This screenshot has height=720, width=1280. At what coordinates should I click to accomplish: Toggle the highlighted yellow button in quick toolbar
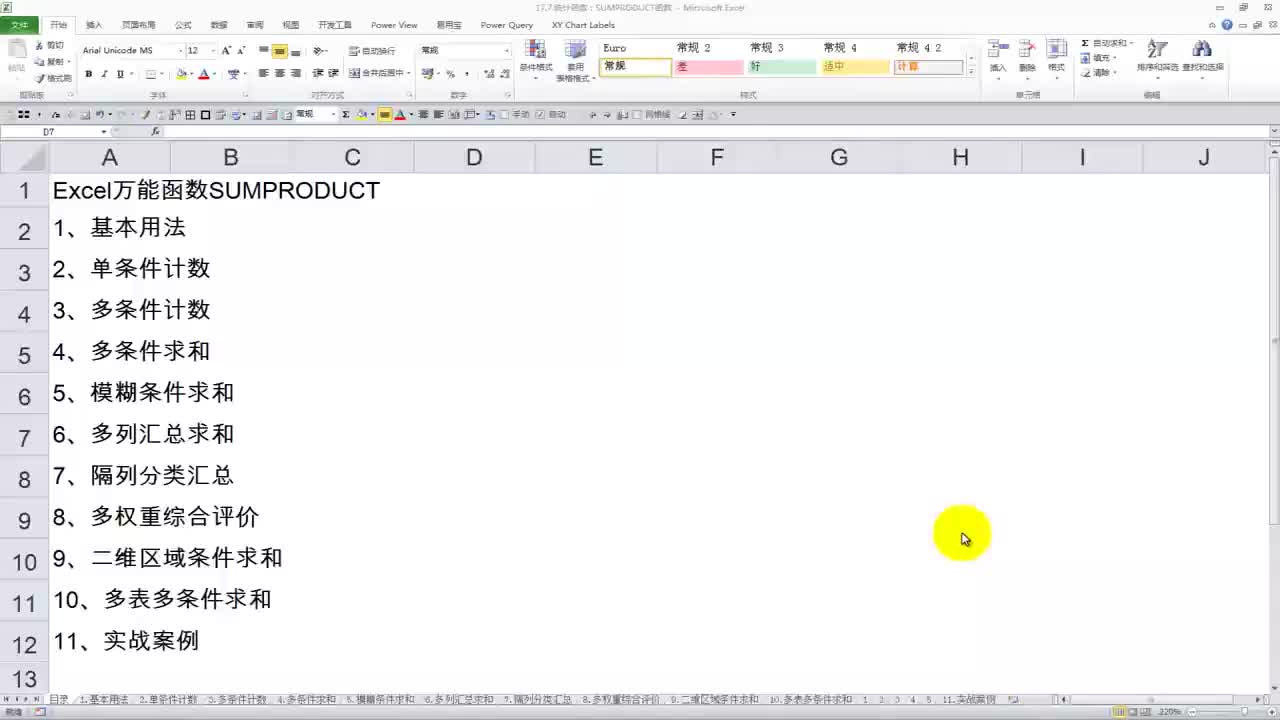pos(385,115)
